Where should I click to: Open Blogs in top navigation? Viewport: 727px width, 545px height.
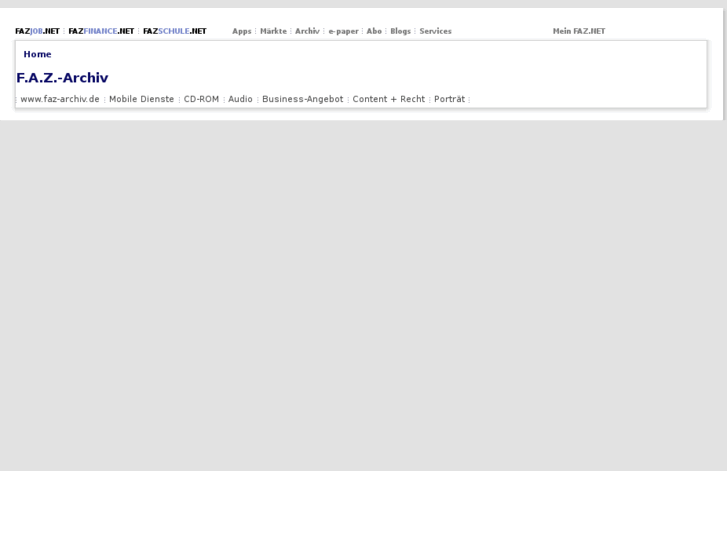pyautogui.click(x=401, y=31)
